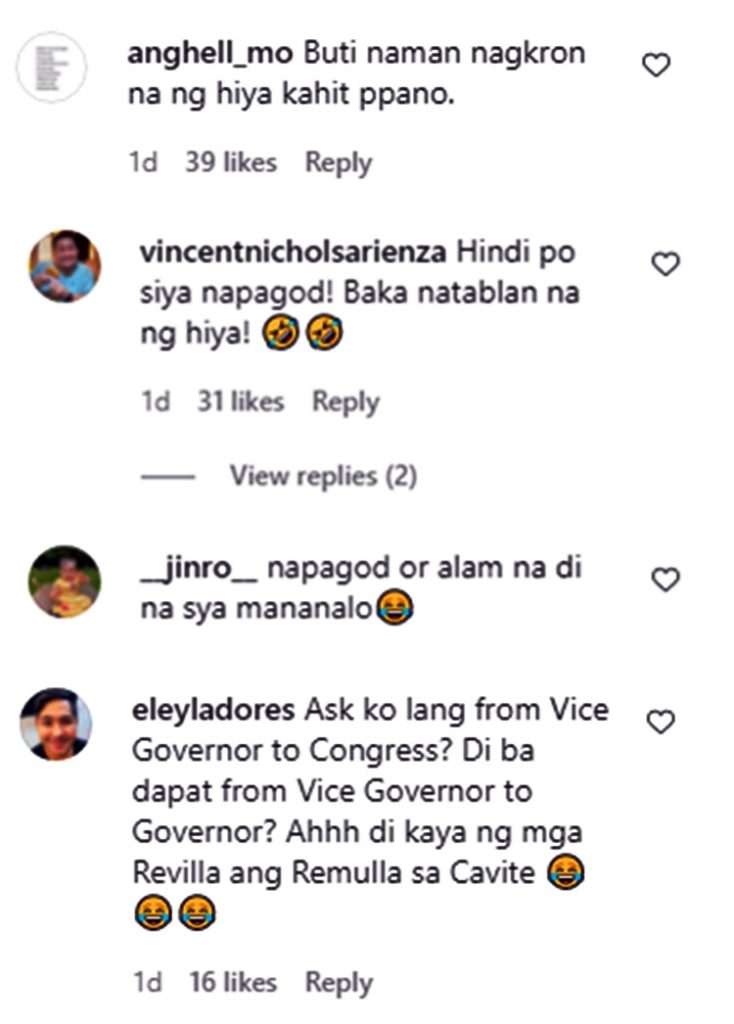Viewport: 734px width, 1024px height.
Task: Reply to anghell_mo's comment
Action: tap(338, 163)
